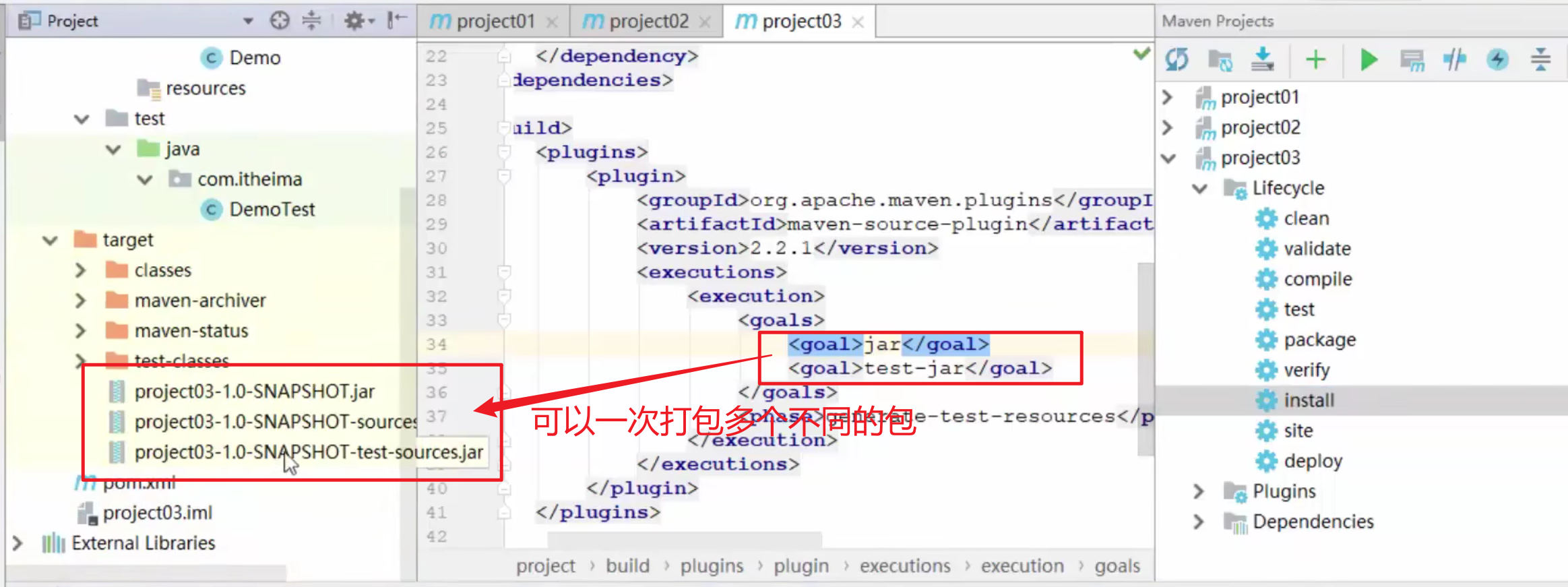This screenshot has height=587, width=1568.
Task: Click 'goals' in editor breadcrumb
Action: click(x=1117, y=566)
